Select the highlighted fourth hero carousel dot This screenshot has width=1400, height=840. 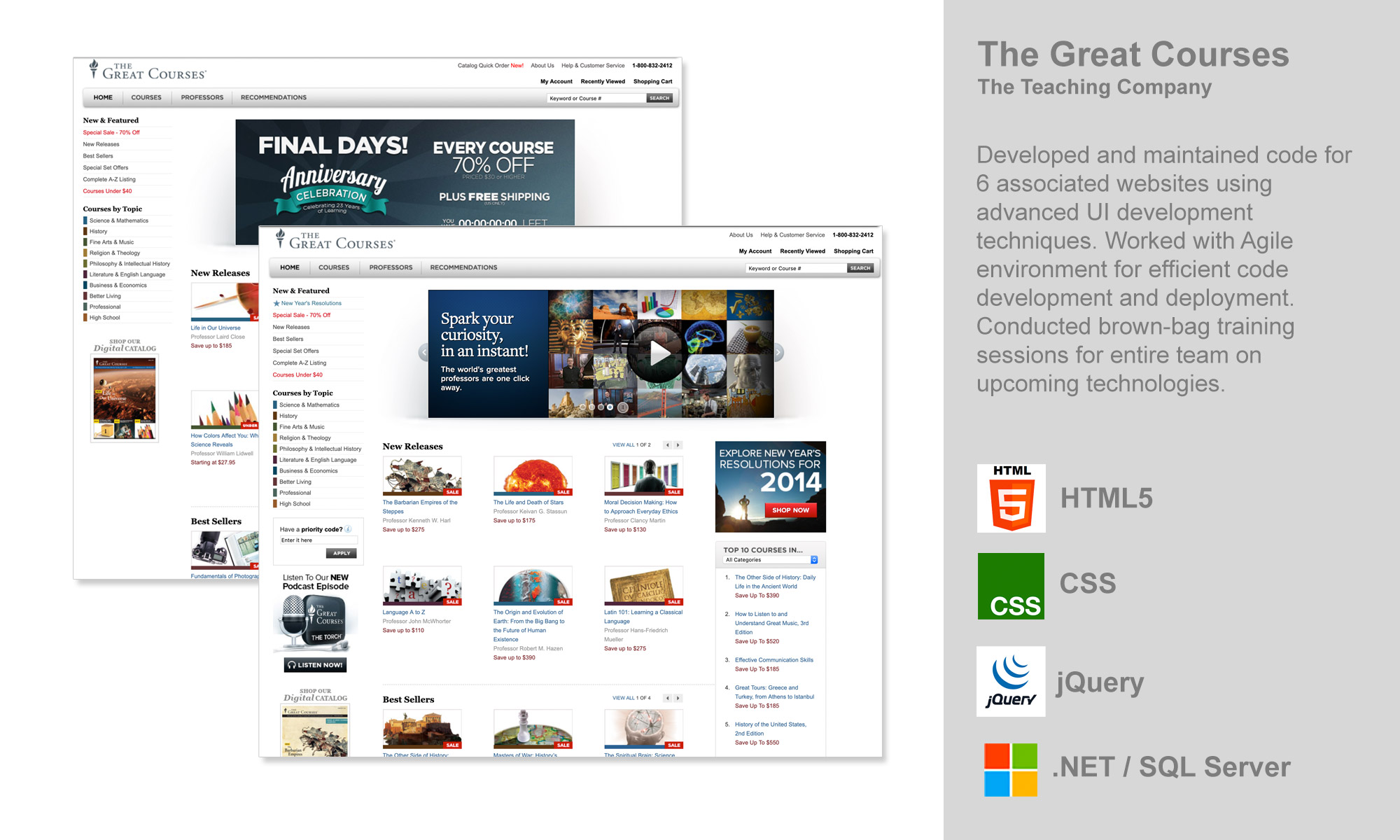(x=610, y=407)
